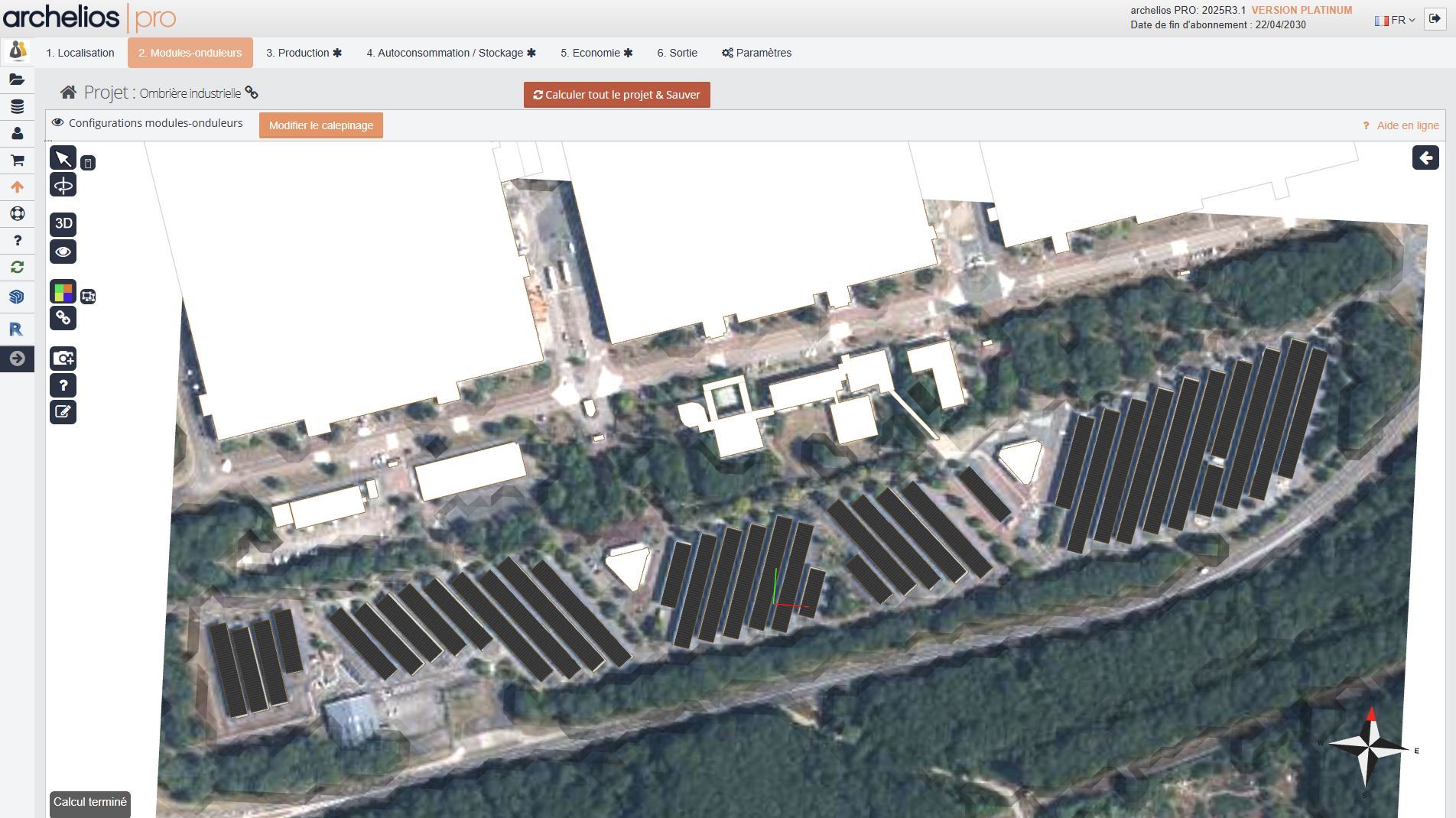This screenshot has width=1456, height=818.
Task: Open the edit notes tool
Action: click(x=63, y=411)
